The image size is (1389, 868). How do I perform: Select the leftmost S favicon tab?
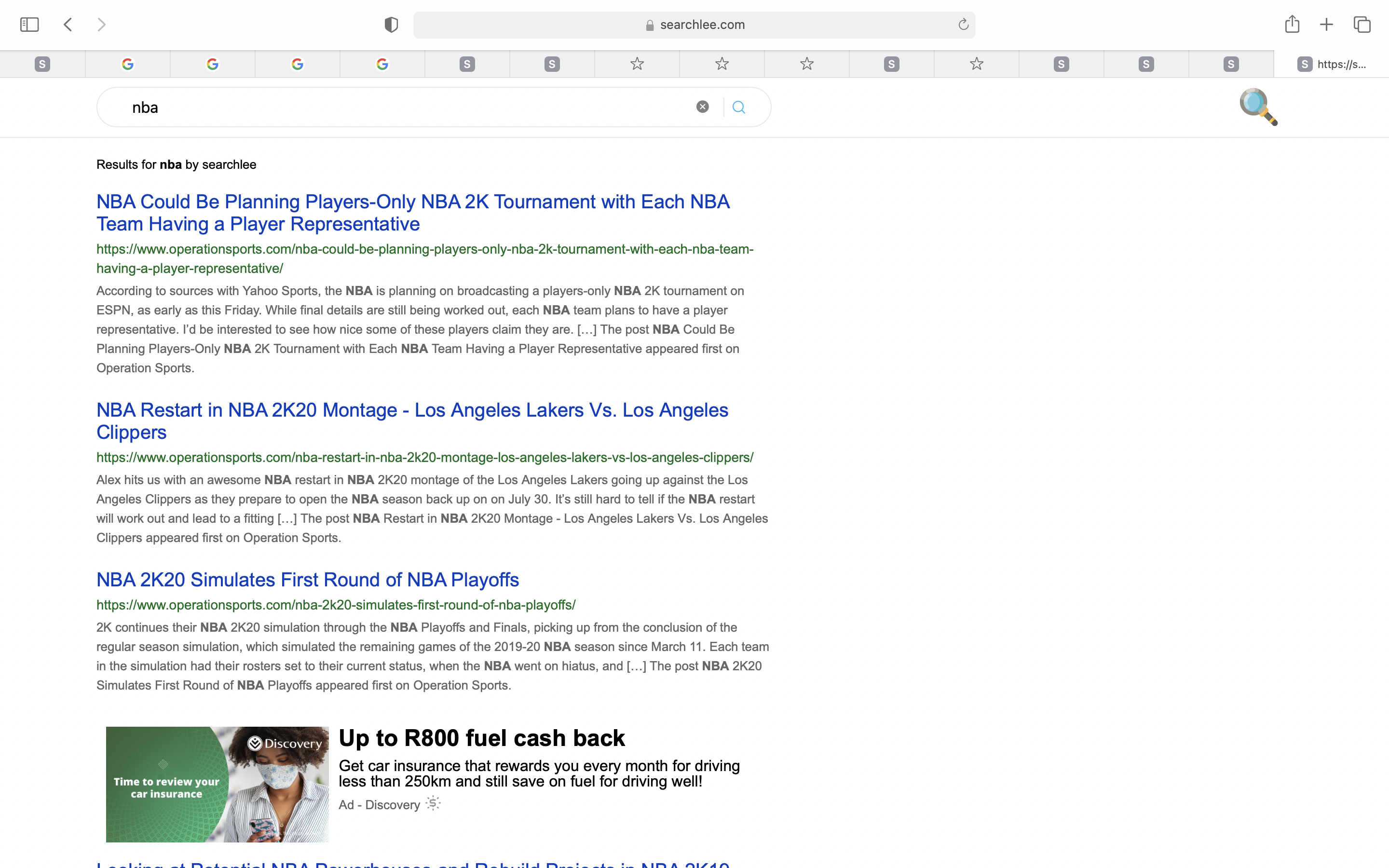click(x=42, y=64)
